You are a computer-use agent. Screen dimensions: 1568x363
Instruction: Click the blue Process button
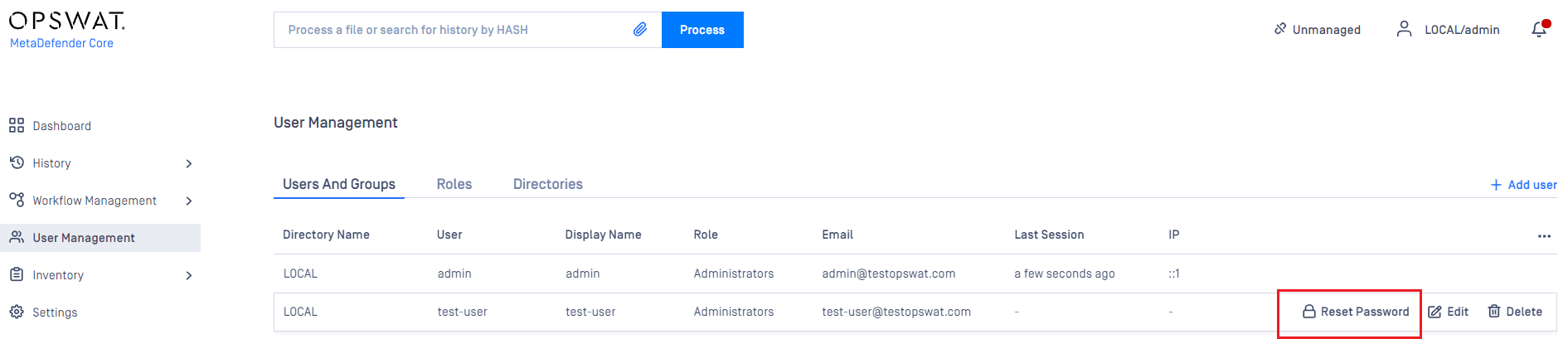click(702, 30)
